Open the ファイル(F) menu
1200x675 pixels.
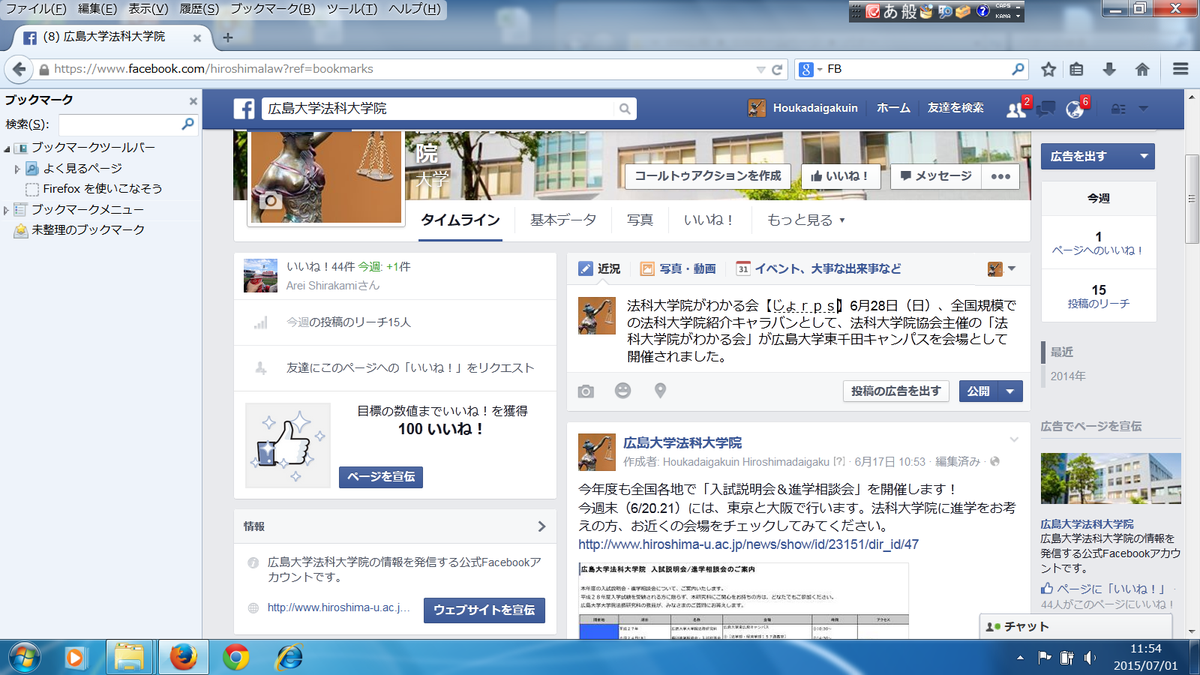coord(36,9)
